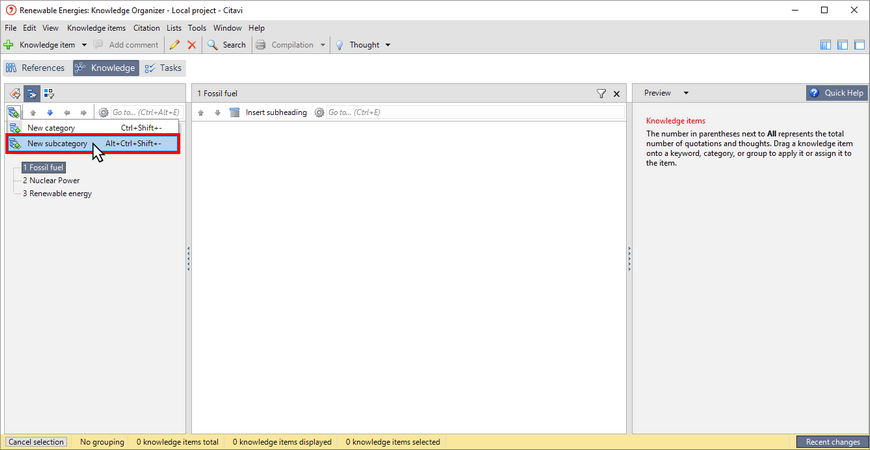Click 0 knowledge items selected status text
This screenshot has width=870, height=450.
click(x=393, y=442)
